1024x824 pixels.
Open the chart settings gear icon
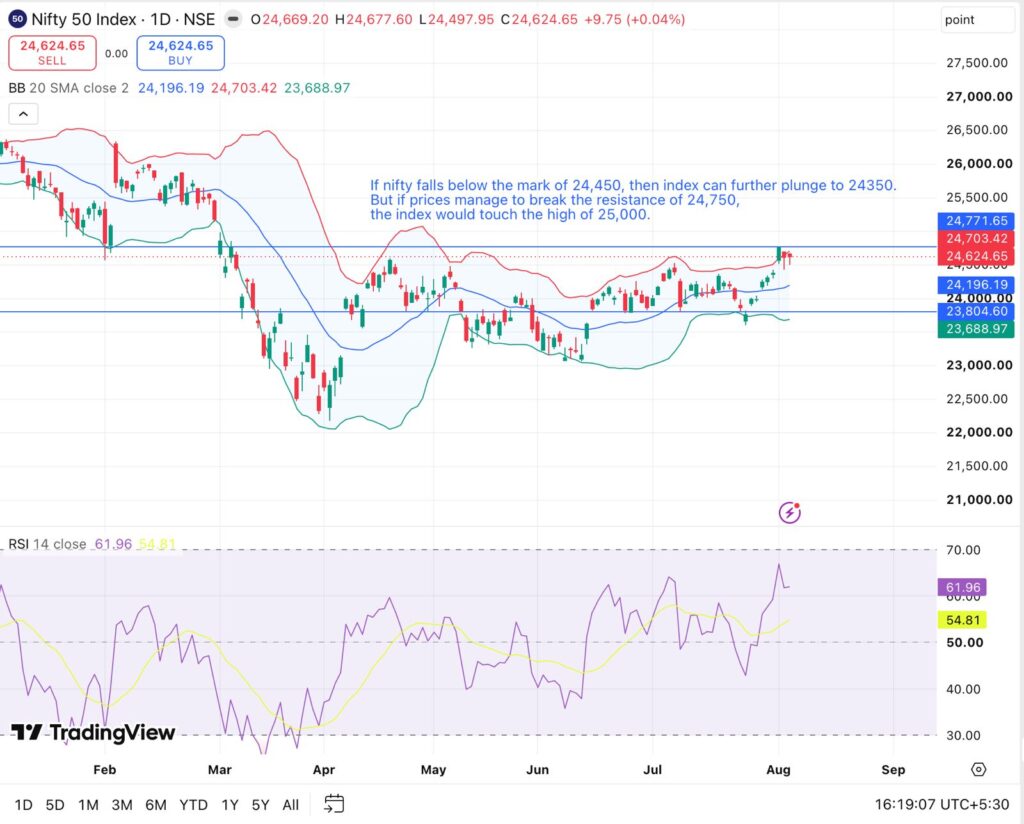tap(978, 769)
